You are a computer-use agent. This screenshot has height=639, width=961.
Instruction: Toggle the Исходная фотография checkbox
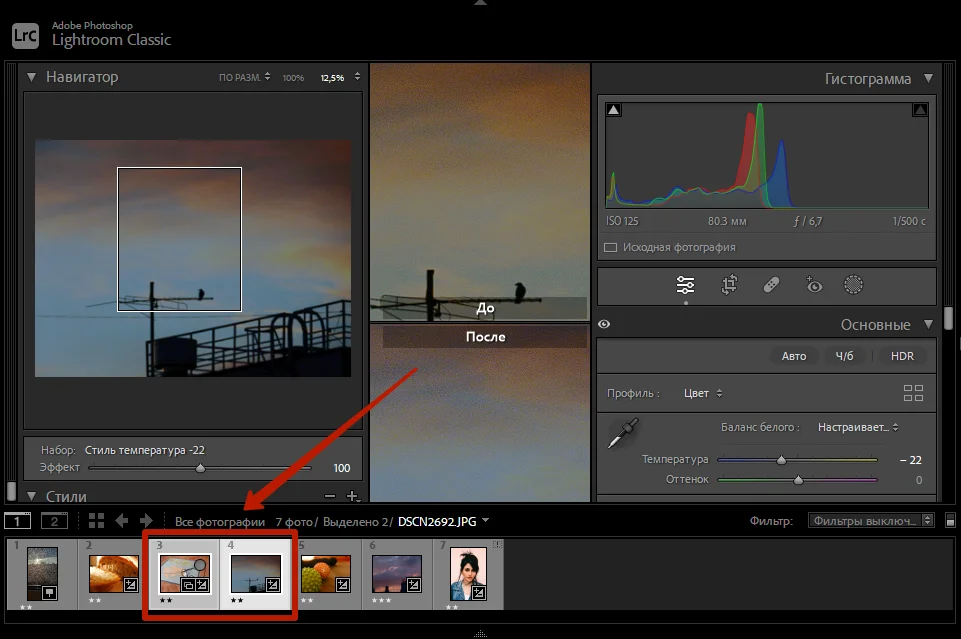click(x=610, y=247)
